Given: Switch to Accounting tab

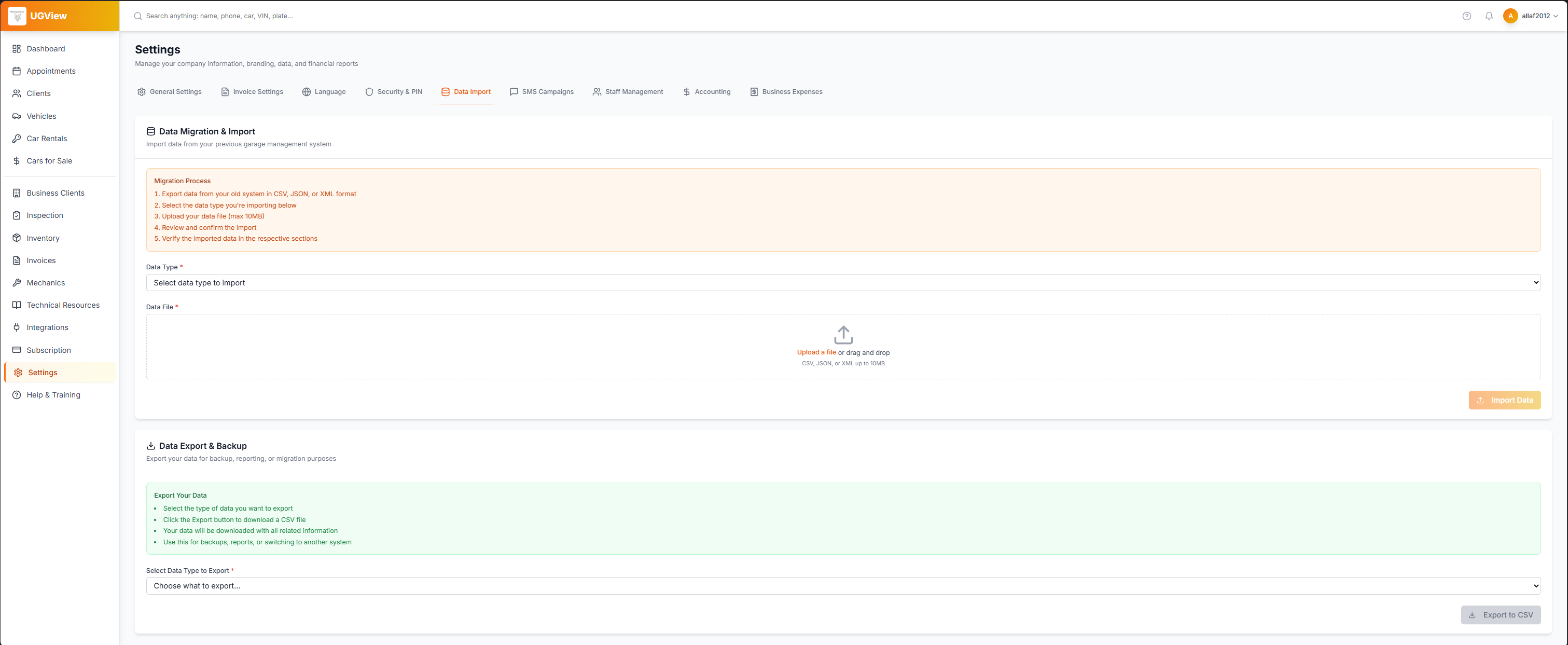Looking at the screenshot, I should [x=706, y=92].
